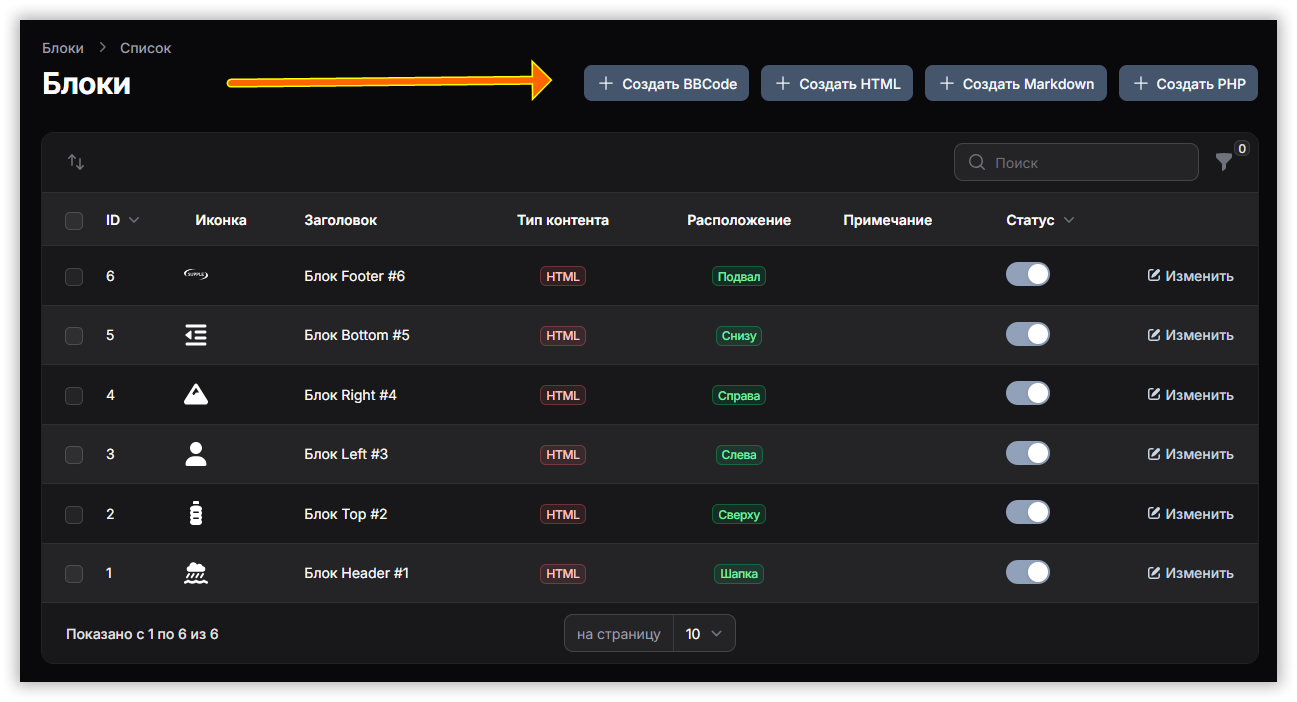Disable the status toggle for Блок Footer #6
The height and width of the screenshot is (702, 1297).
click(x=1027, y=275)
